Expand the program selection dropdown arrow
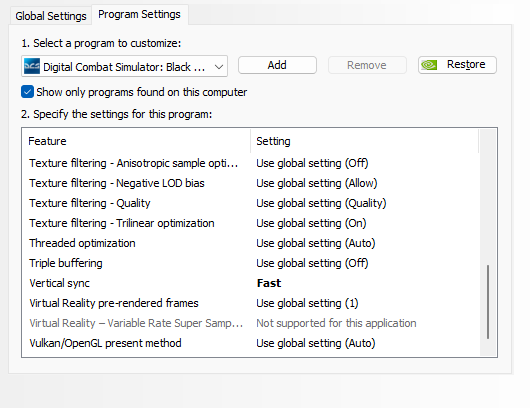The image size is (530, 408). pos(219,67)
